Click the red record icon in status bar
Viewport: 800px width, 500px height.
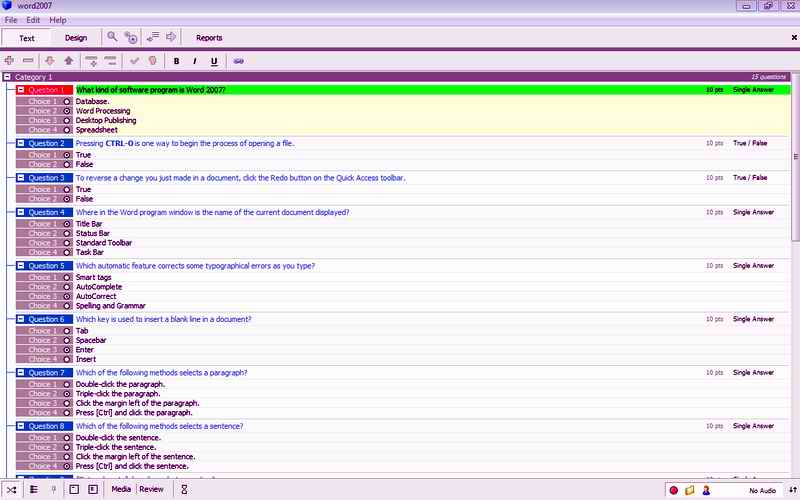point(674,490)
